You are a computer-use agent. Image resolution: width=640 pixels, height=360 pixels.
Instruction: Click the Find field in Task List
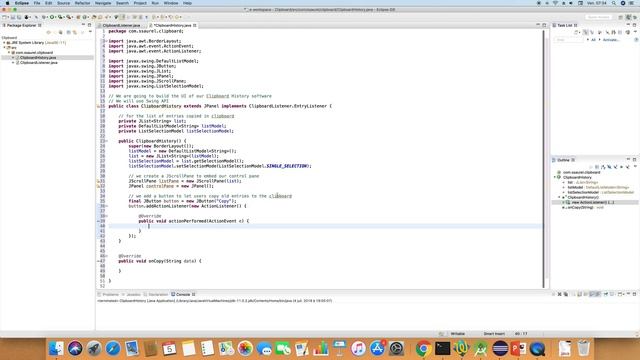click(568, 40)
